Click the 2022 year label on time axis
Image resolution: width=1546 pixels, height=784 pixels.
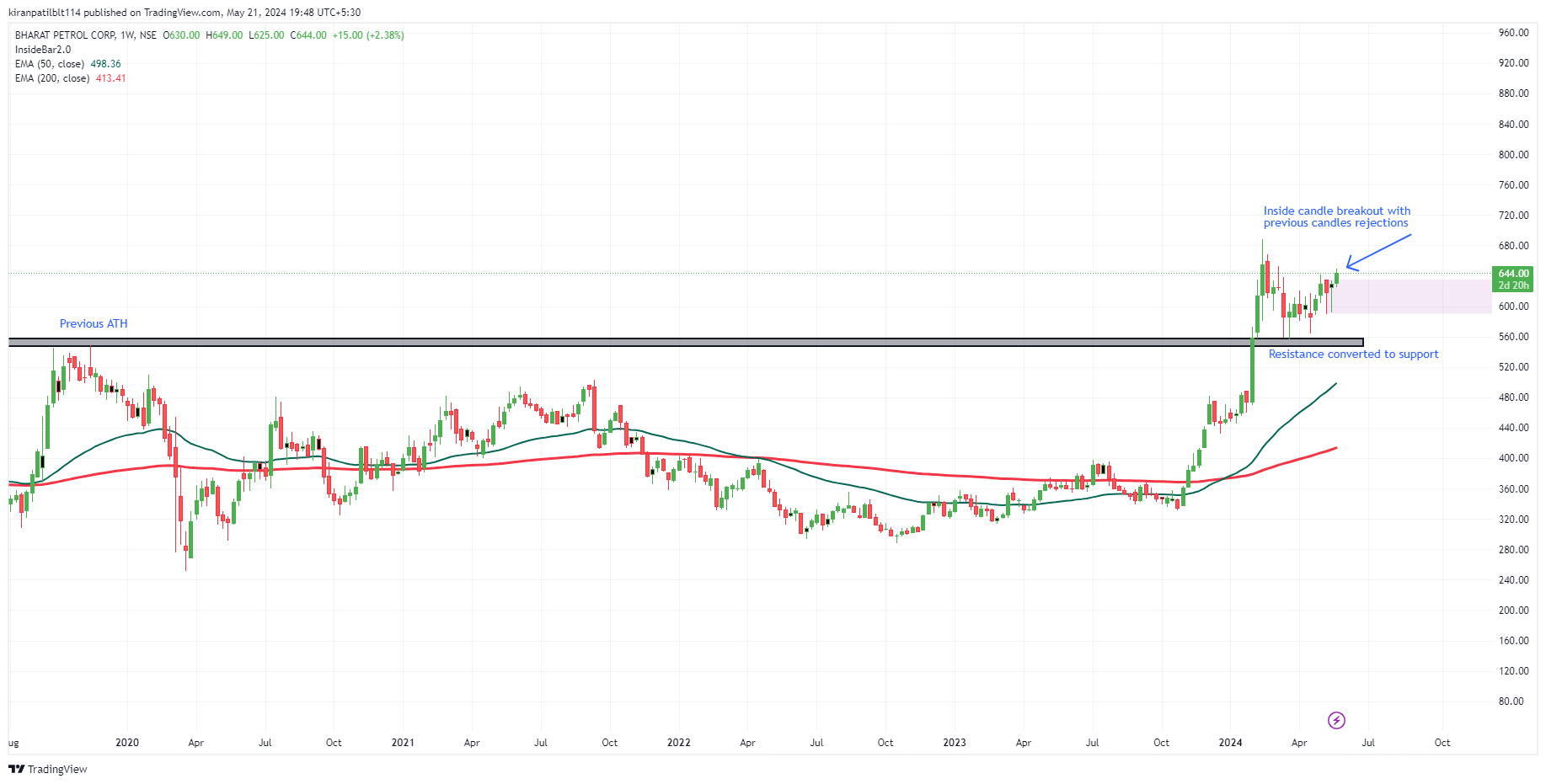click(x=678, y=743)
